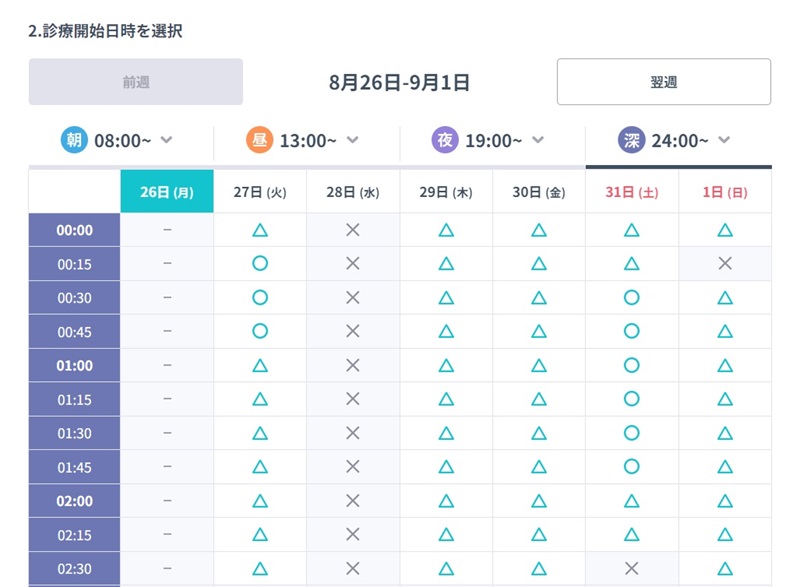Pick the triangle slot at 02:00 on 31日

(x=632, y=501)
